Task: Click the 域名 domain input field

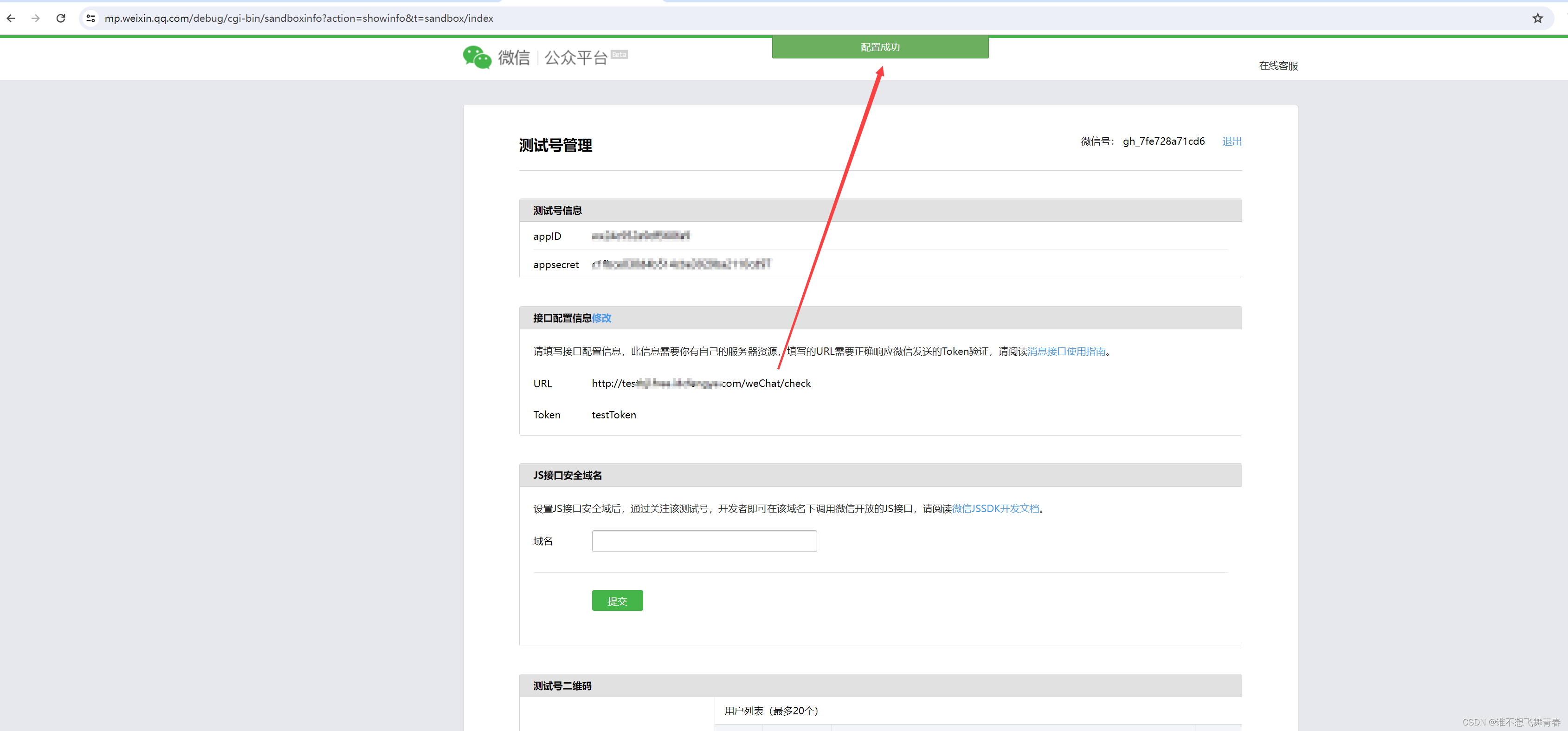Action: [704, 541]
